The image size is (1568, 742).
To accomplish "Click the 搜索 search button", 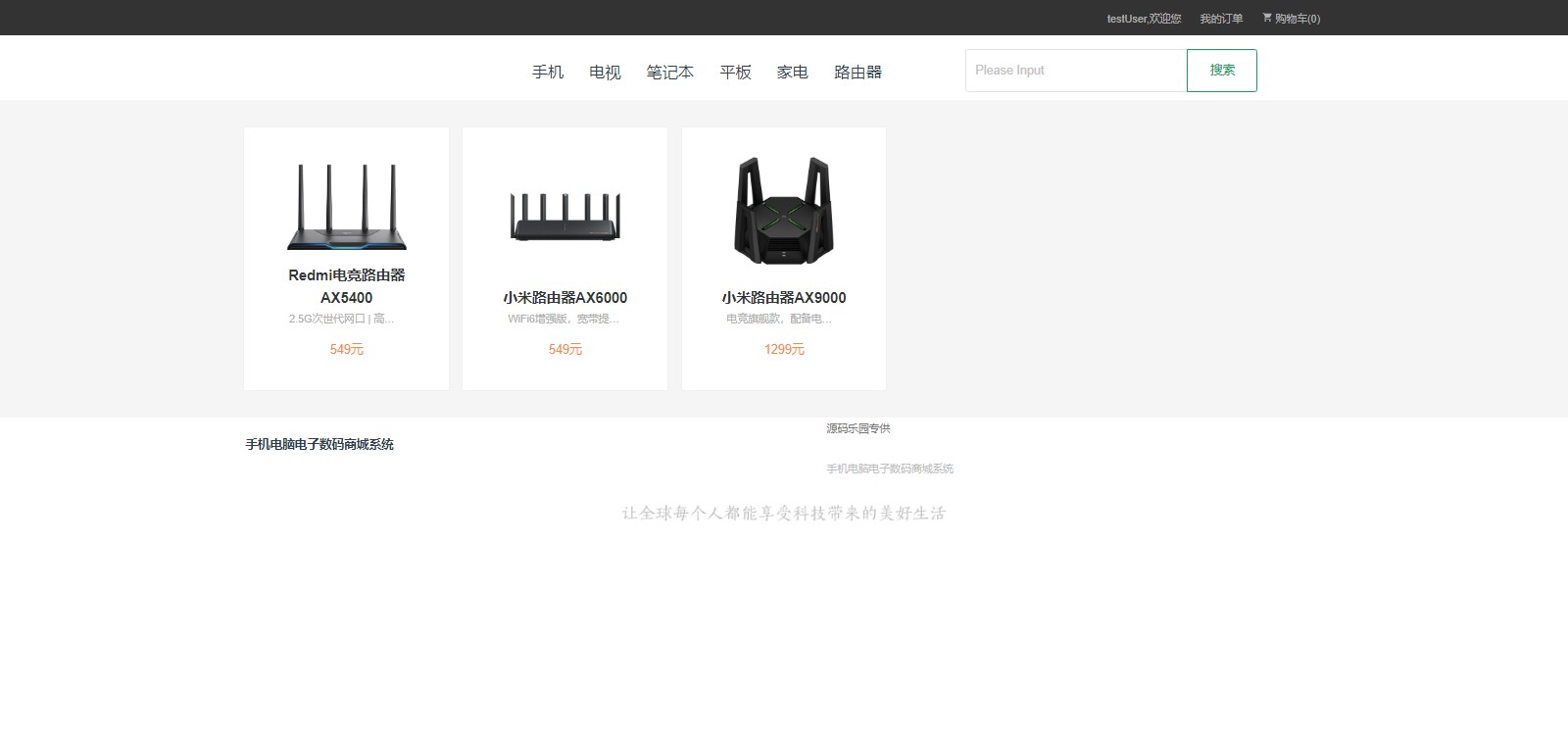I will coord(1222,71).
